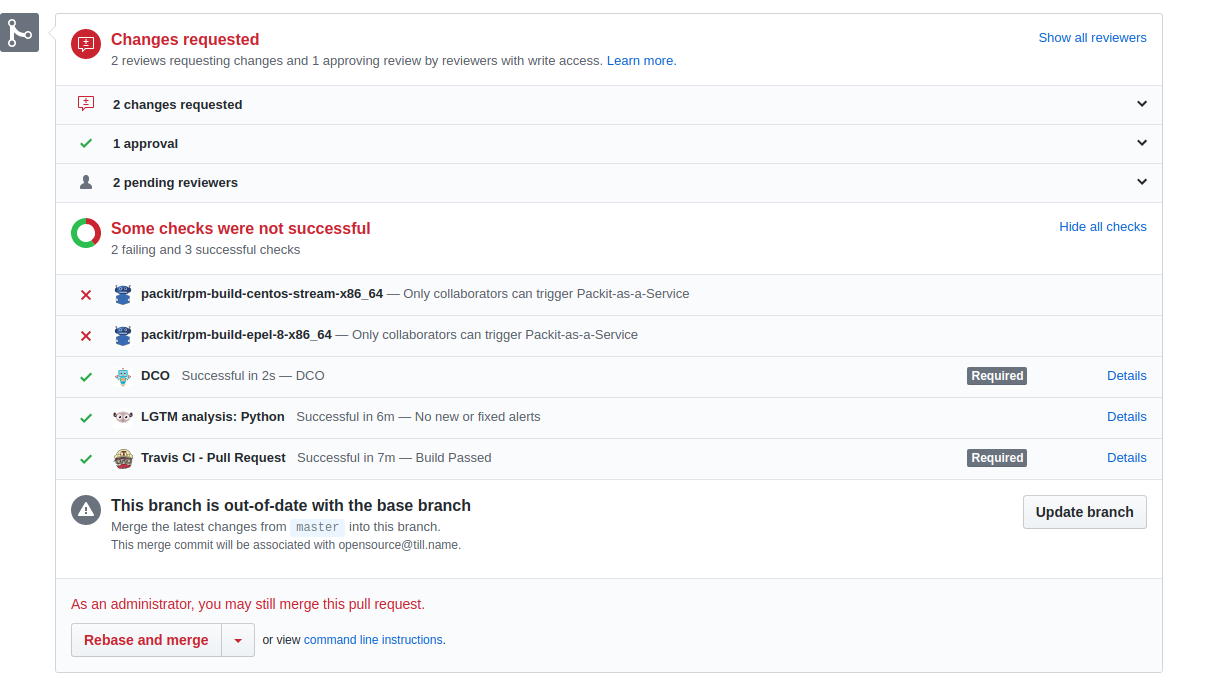Click the LGTM analysis avatar icon
The width and height of the screenshot is (1213, 686).
123,417
